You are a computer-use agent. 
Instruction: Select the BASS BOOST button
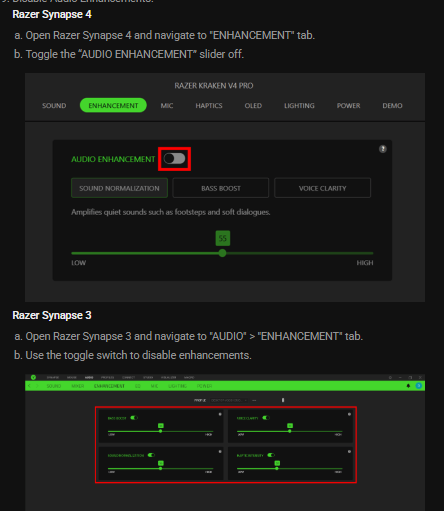pyautogui.click(x=221, y=188)
